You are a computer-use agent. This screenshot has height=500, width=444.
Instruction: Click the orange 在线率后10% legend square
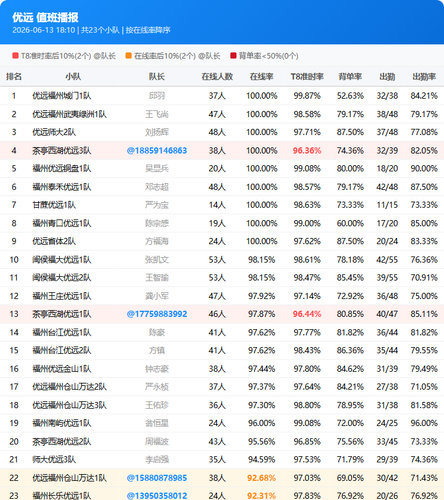(129, 55)
